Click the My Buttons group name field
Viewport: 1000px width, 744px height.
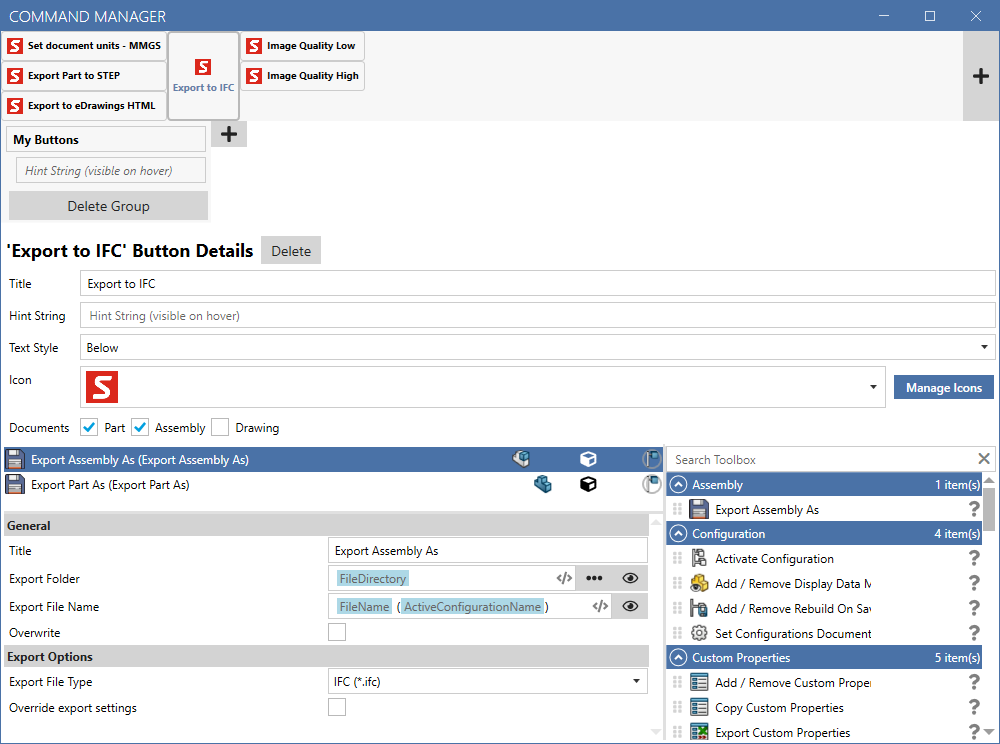click(x=106, y=139)
